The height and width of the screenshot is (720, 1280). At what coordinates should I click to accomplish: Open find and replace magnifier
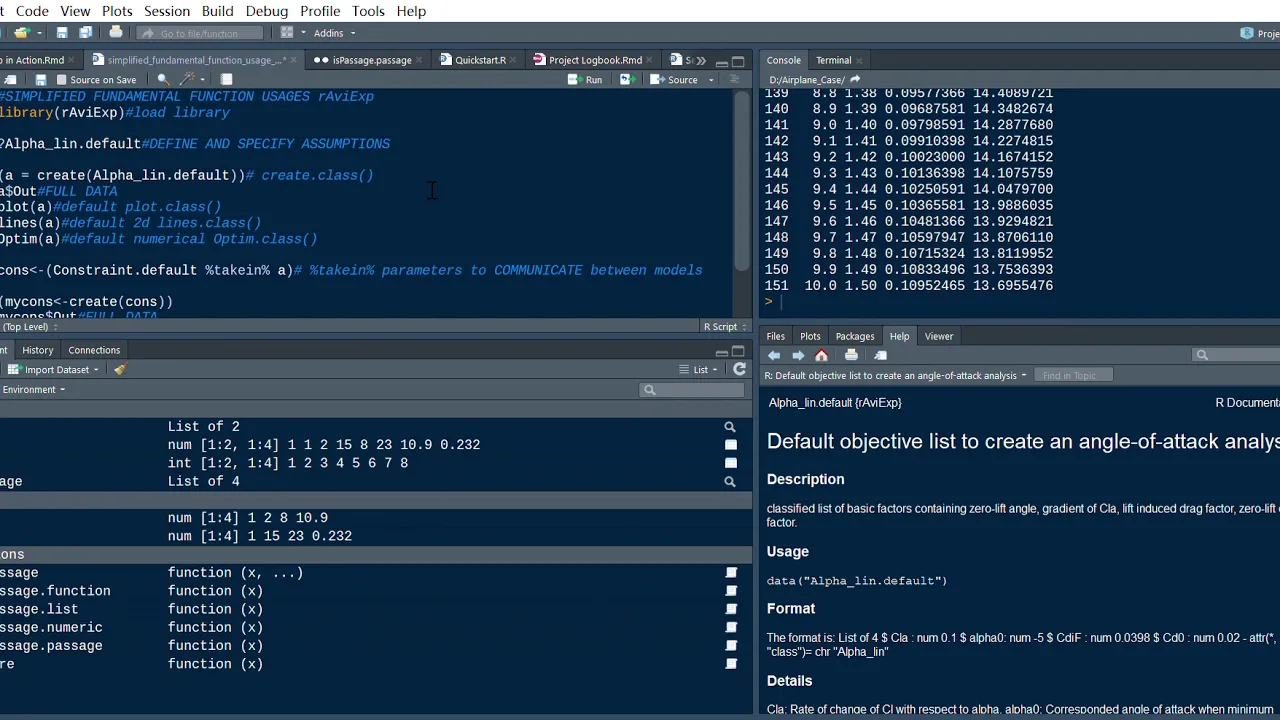pos(162,80)
